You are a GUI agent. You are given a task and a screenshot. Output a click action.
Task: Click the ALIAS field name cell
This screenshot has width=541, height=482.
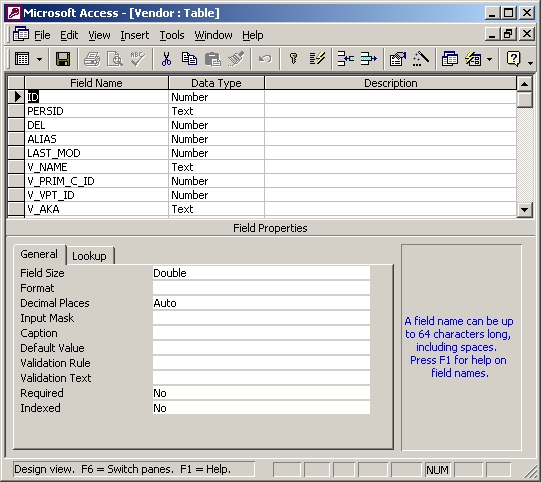point(96,139)
